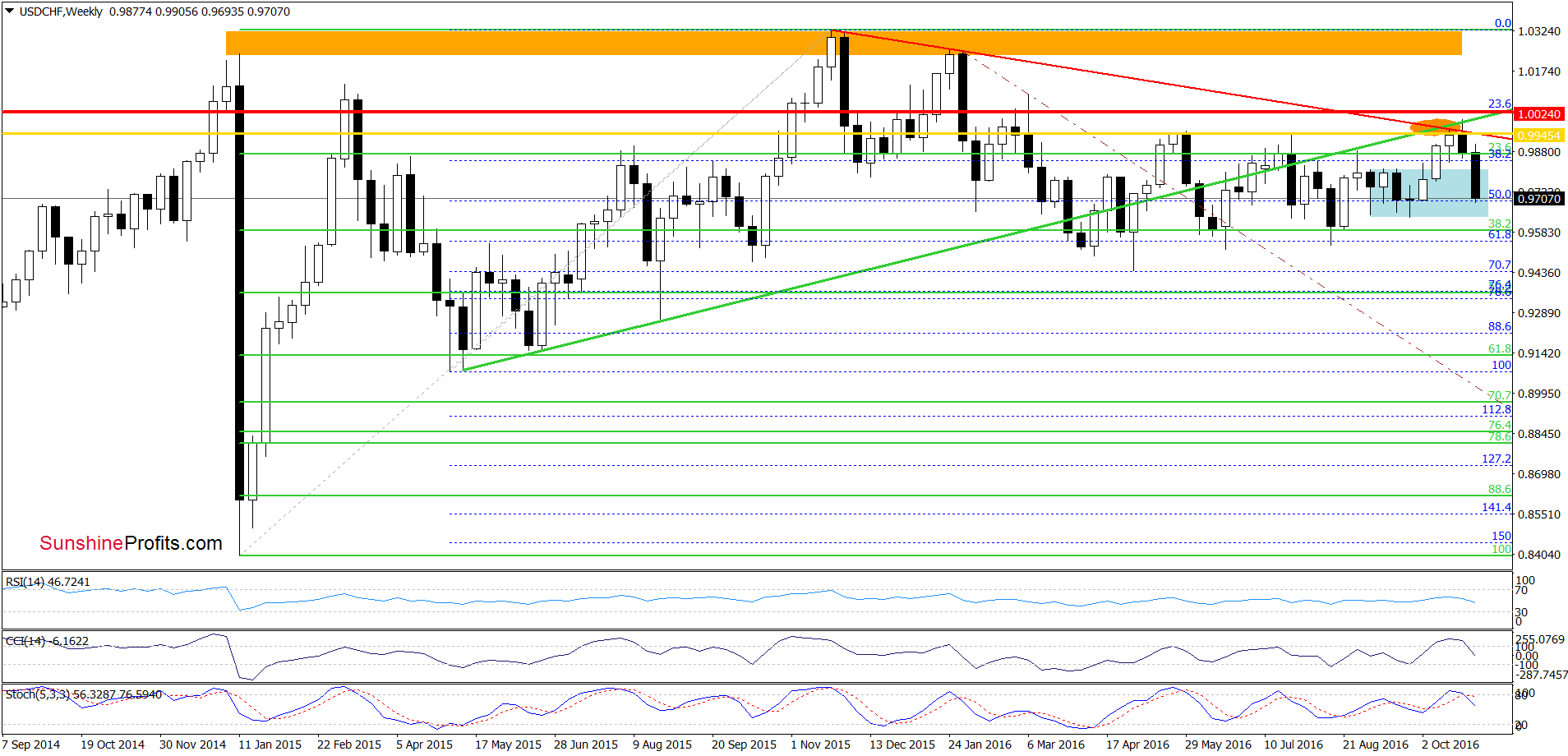The width and height of the screenshot is (1568, 756).
Task: Click the 10 Jul 2016 date label
Action: 1294,744
